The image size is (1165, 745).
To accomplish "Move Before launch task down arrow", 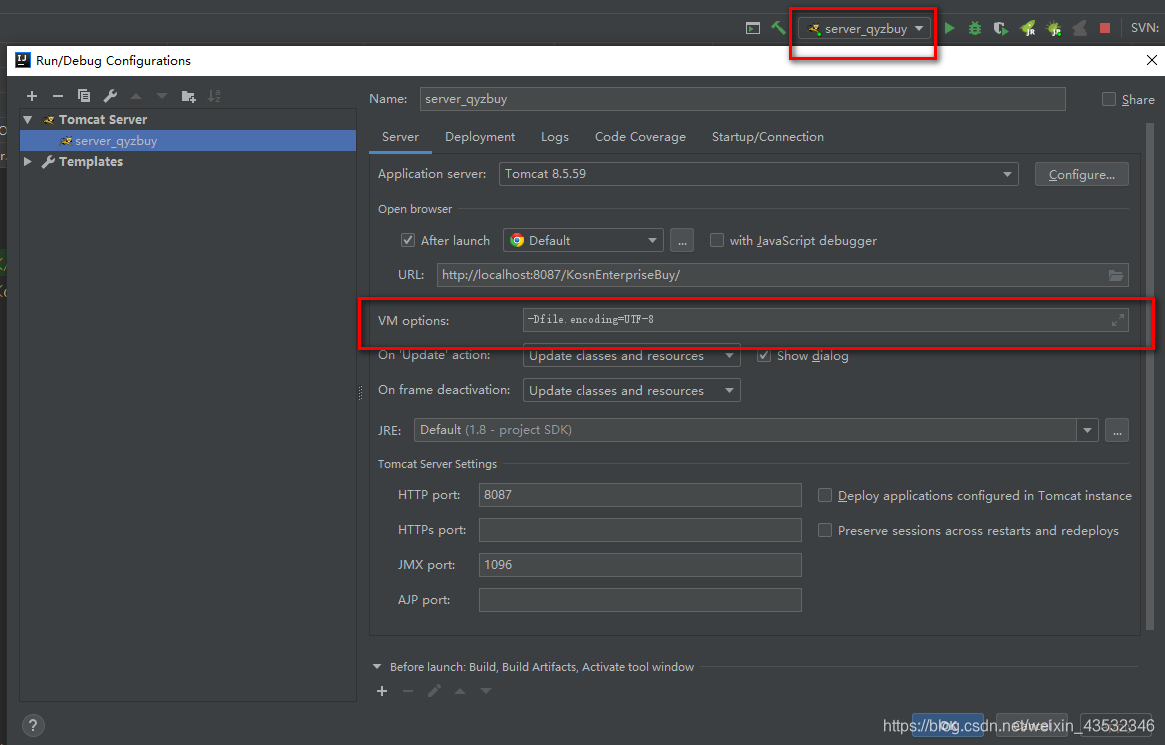I will point(486,691).
